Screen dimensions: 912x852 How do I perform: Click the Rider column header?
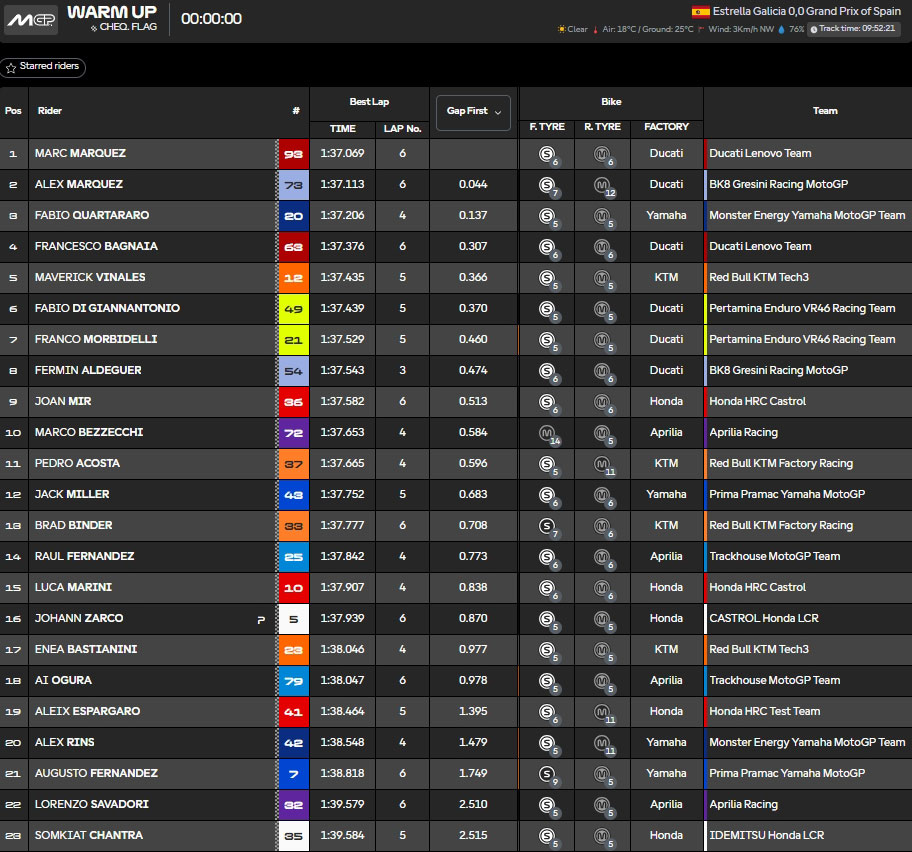point(50,111)
